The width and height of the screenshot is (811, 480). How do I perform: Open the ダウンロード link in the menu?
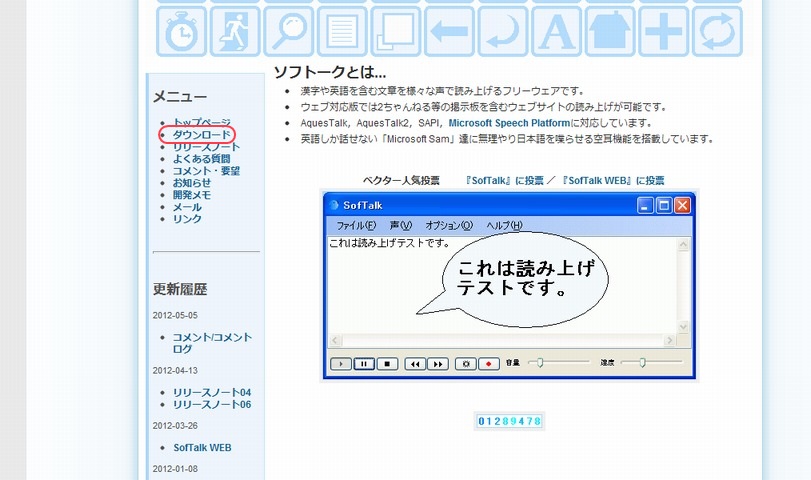point(202,134)
